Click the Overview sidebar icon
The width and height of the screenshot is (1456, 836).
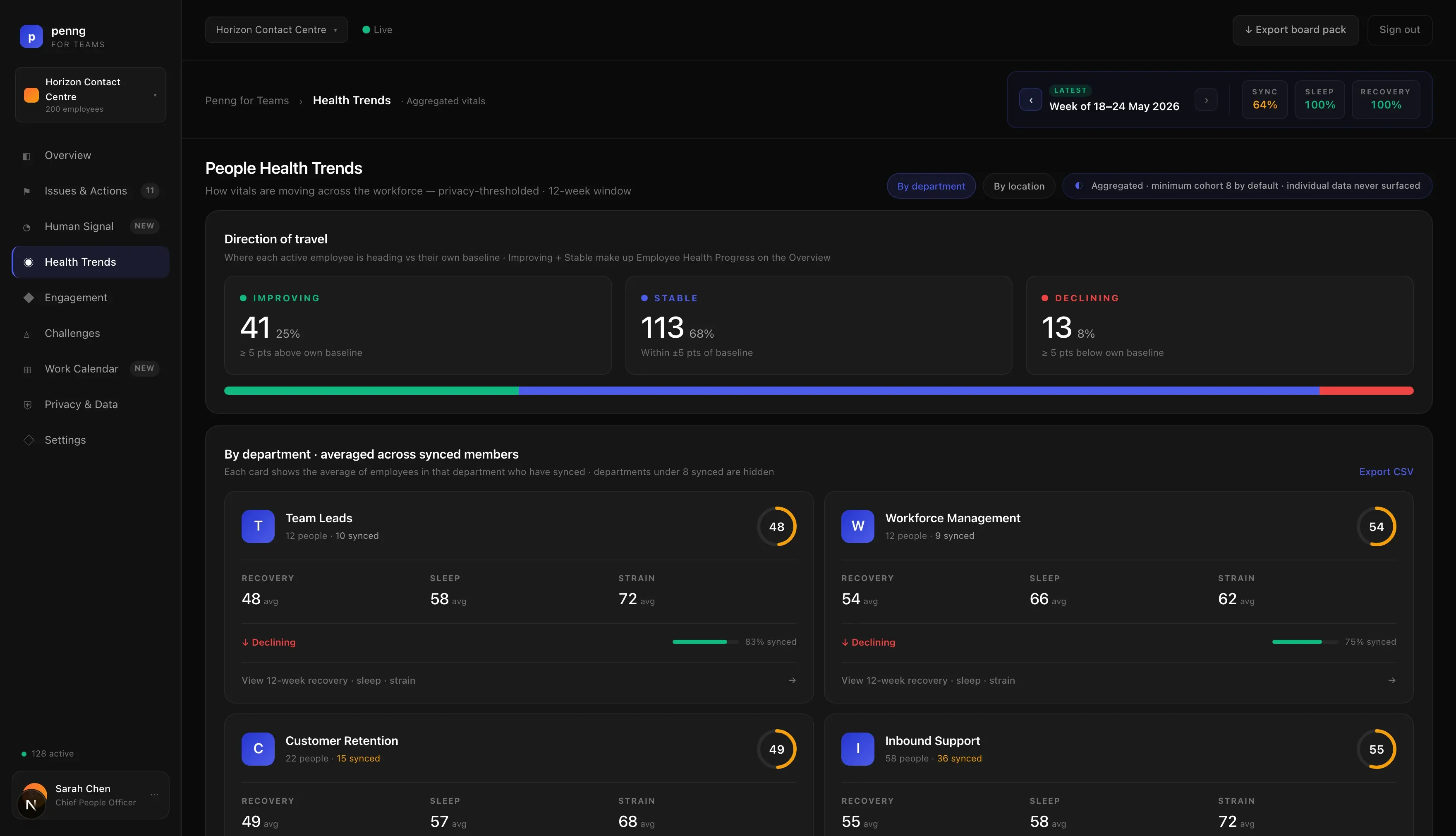[x=27, y=156]
